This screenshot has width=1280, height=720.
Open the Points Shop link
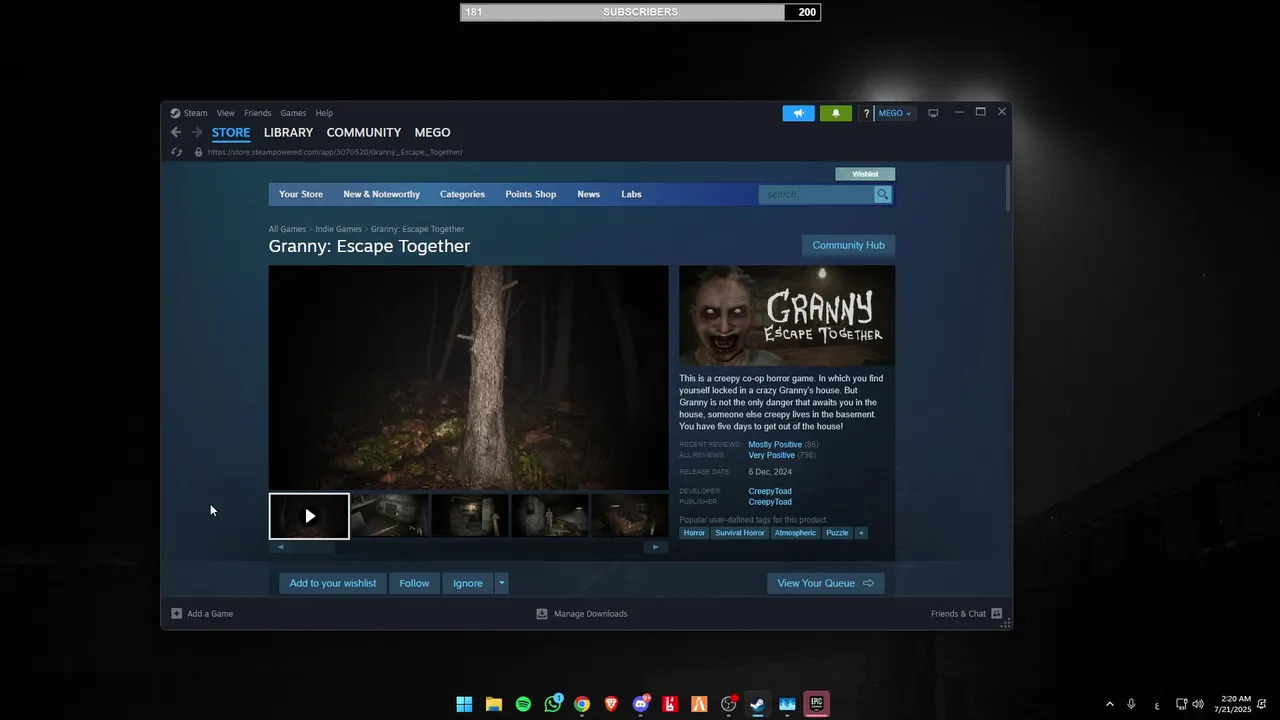(x=531, y=194)
